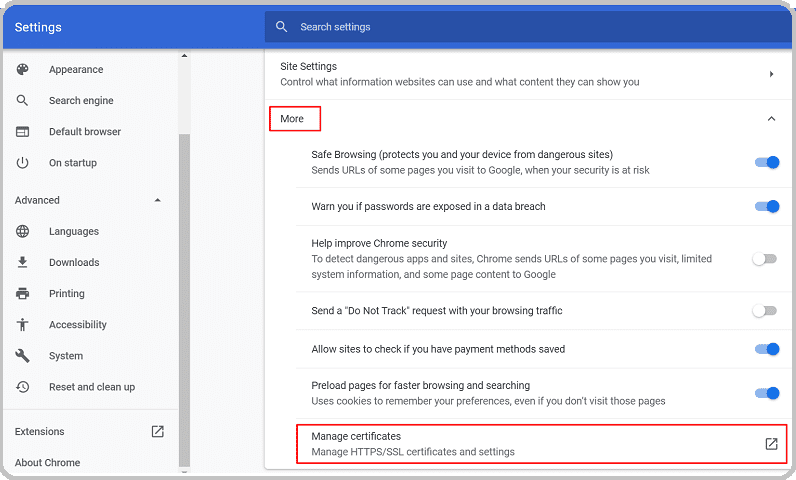
Task: Open Manage certificates row
Action: click(x=542, y=444)
